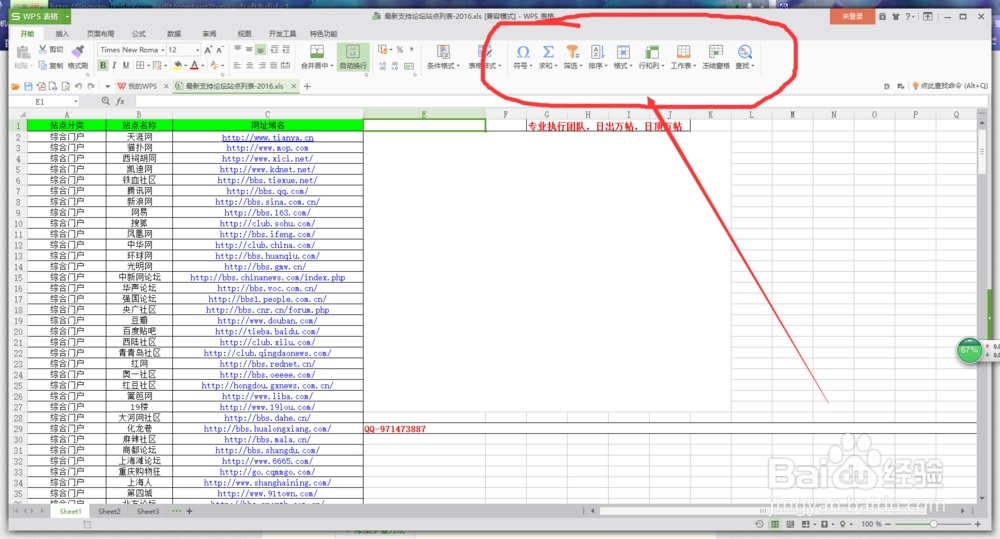
Task: Click the open folder icon in quick access bar
Action: coord(15,86)
